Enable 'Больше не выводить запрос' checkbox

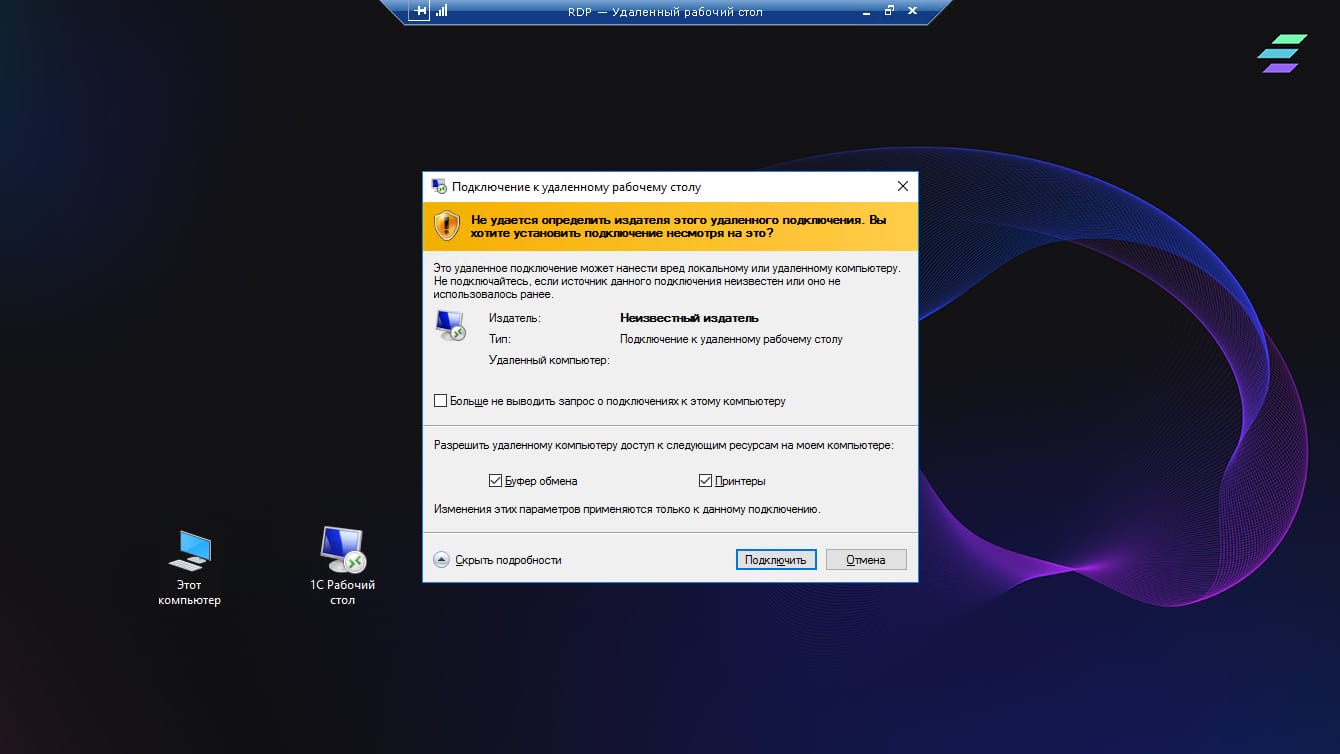(x=441, y=401)
